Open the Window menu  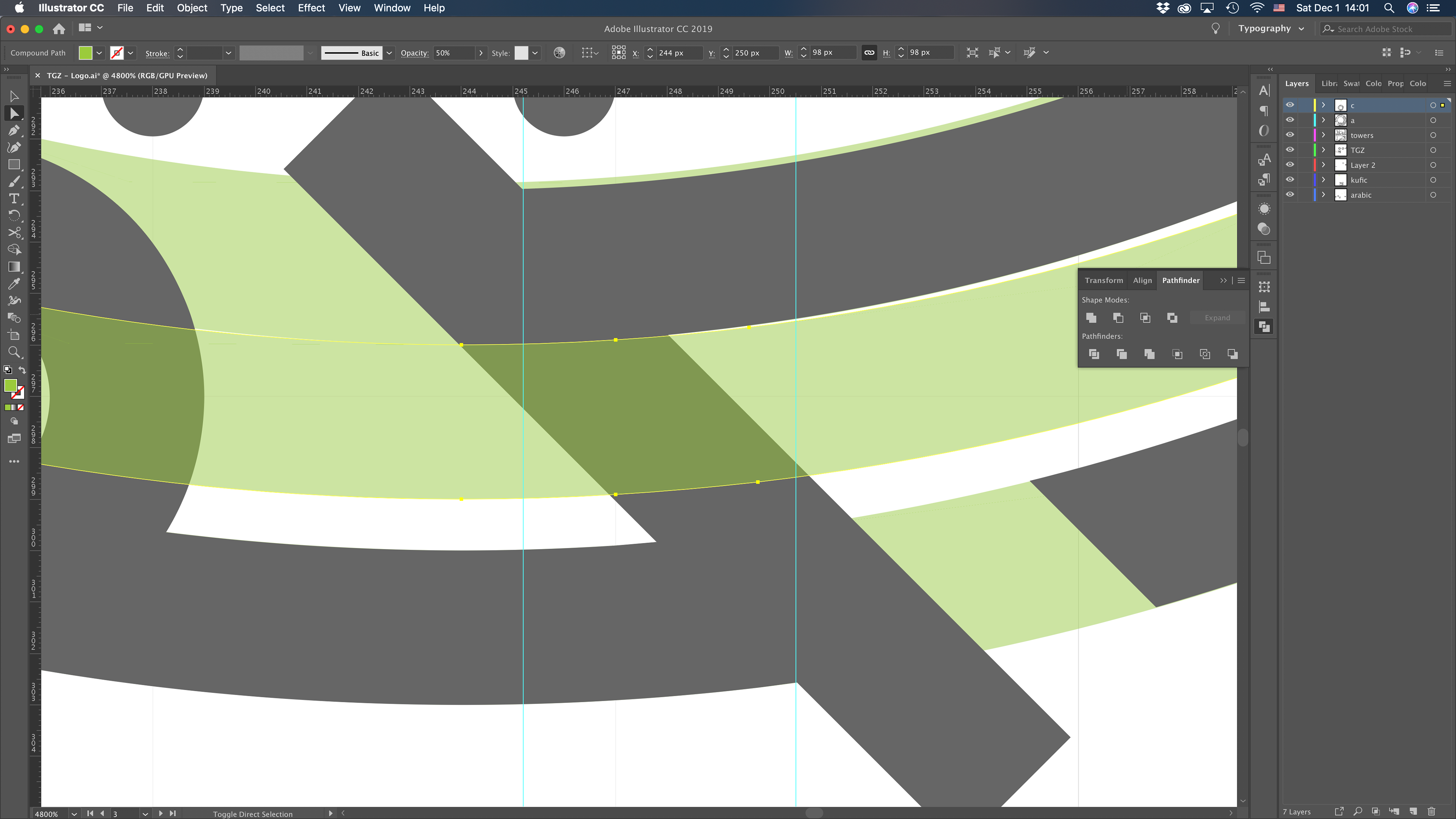392,8
